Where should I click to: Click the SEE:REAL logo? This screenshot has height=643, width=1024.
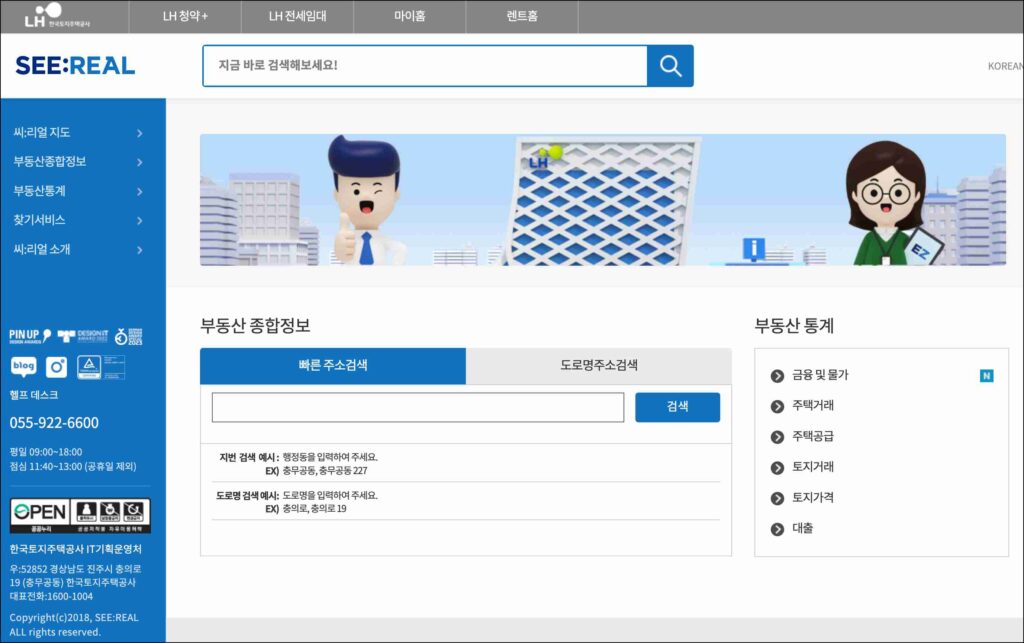pyautogui.click(x=75, y=66)
